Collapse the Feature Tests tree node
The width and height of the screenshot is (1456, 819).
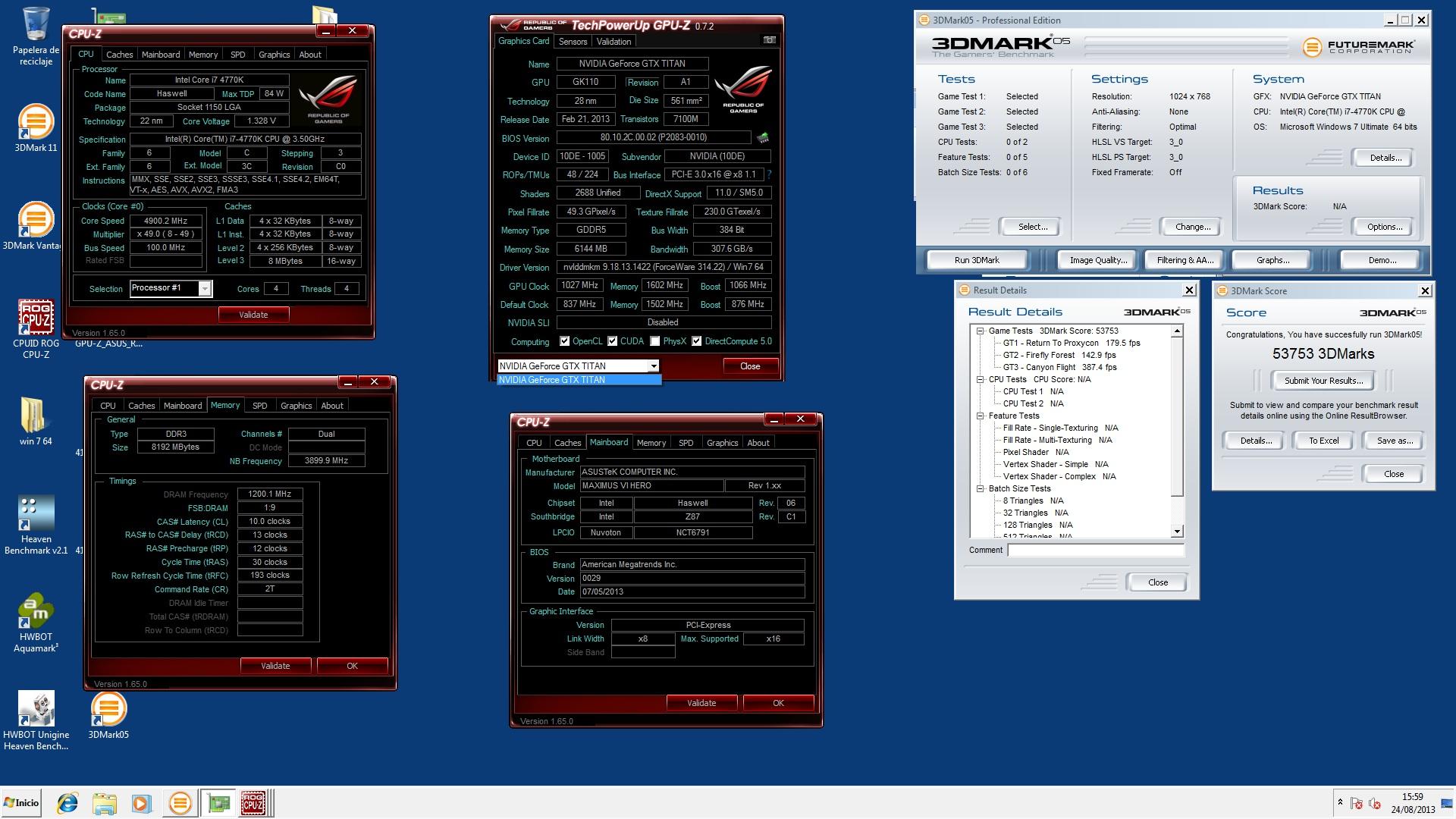[980, 416]
